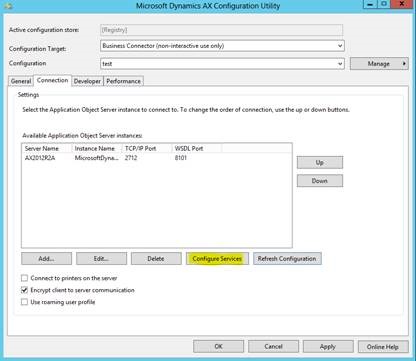416x361 pixels.
Task: Open the Manage button menu
Action: (379, 64)
